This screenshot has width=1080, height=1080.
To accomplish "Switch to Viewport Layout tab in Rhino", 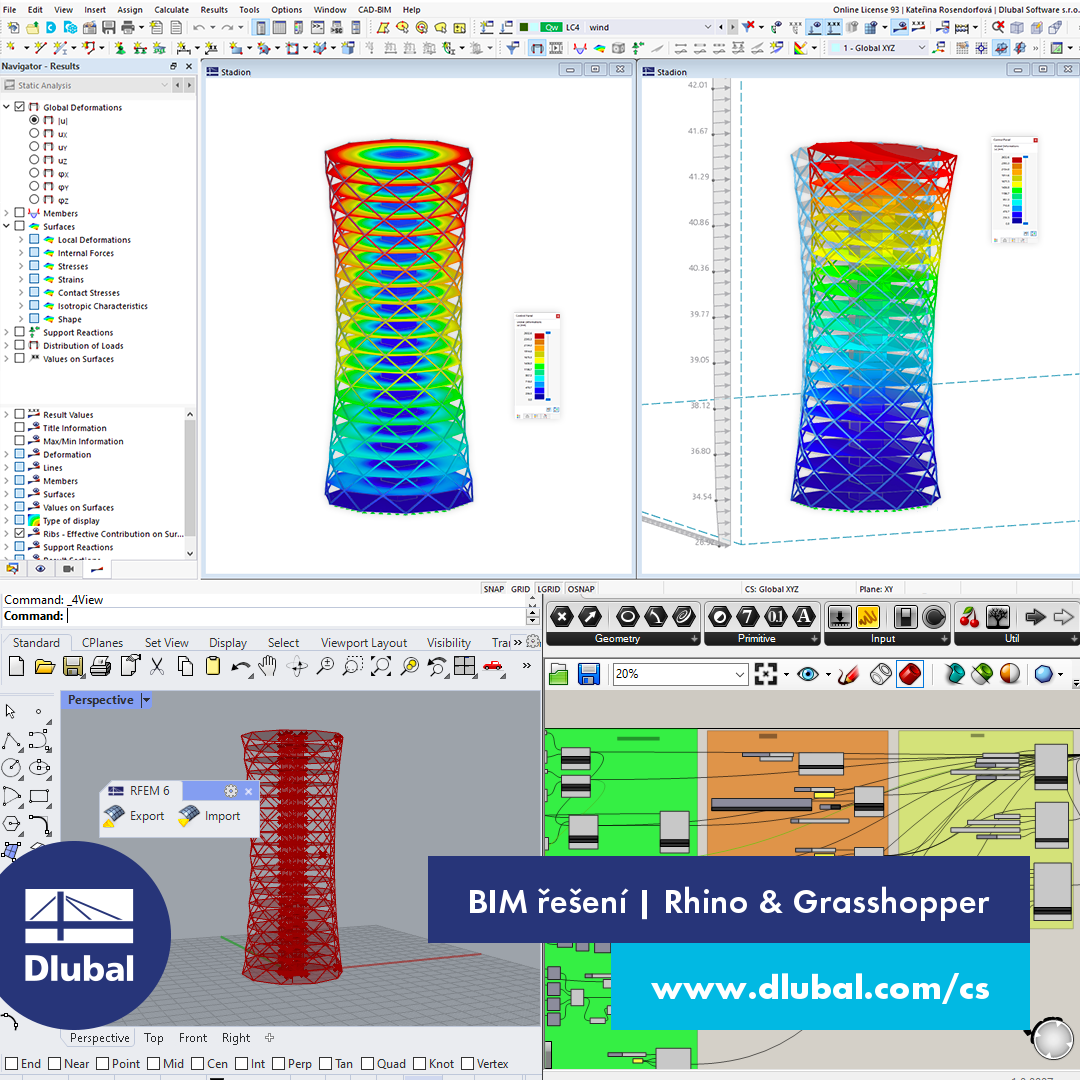I will pos(364,643).
